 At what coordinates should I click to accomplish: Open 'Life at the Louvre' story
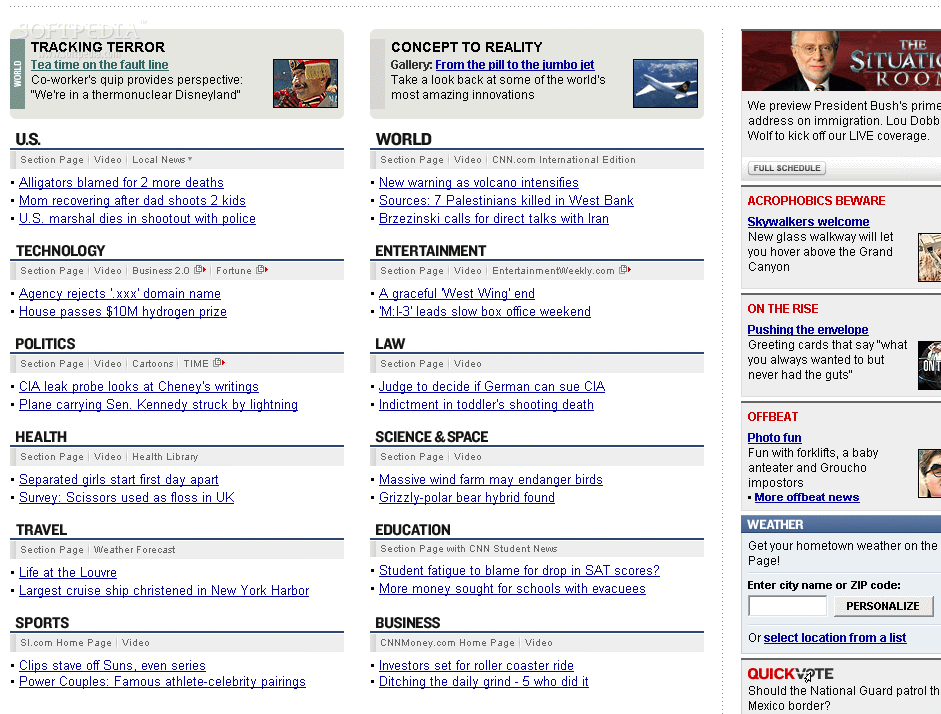pyautogui.click(x=68, y=572)
